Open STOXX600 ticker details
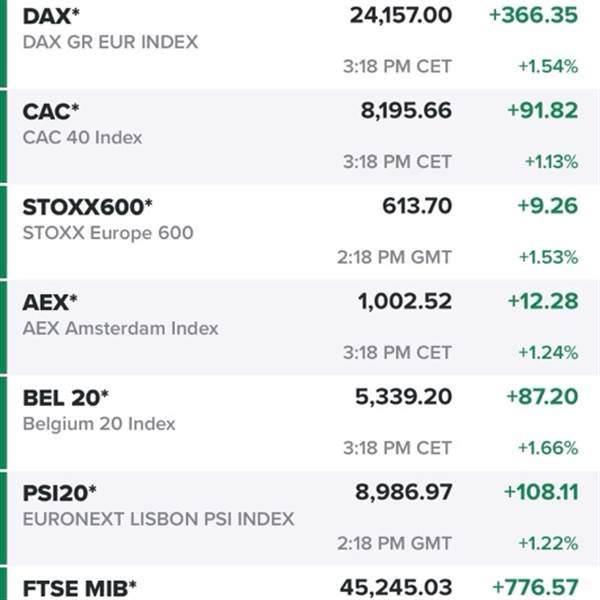The height and width of the screenshot is (600, 600). 87,207
